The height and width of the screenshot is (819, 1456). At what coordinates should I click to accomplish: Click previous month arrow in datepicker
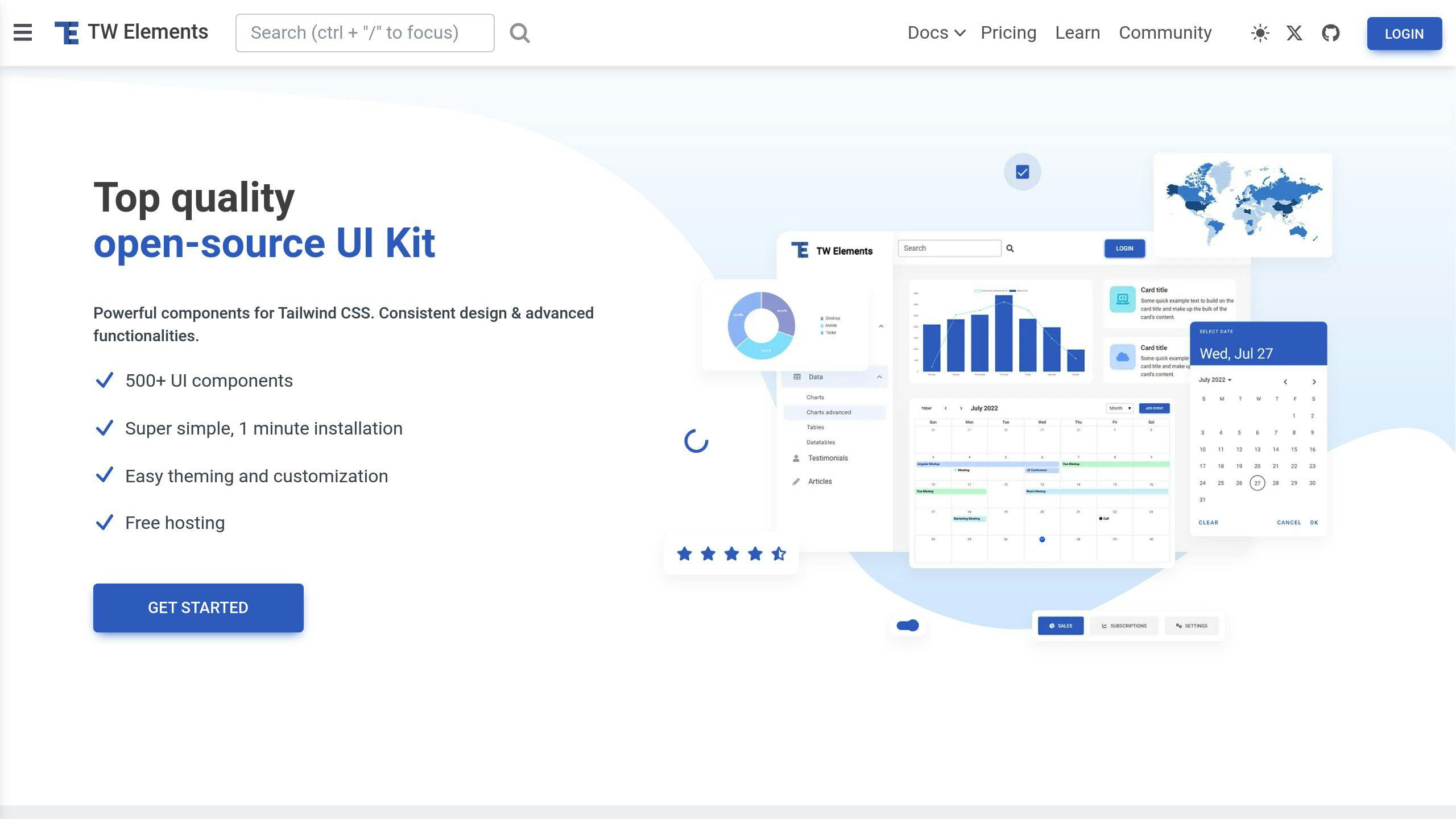click(1285, 382)
